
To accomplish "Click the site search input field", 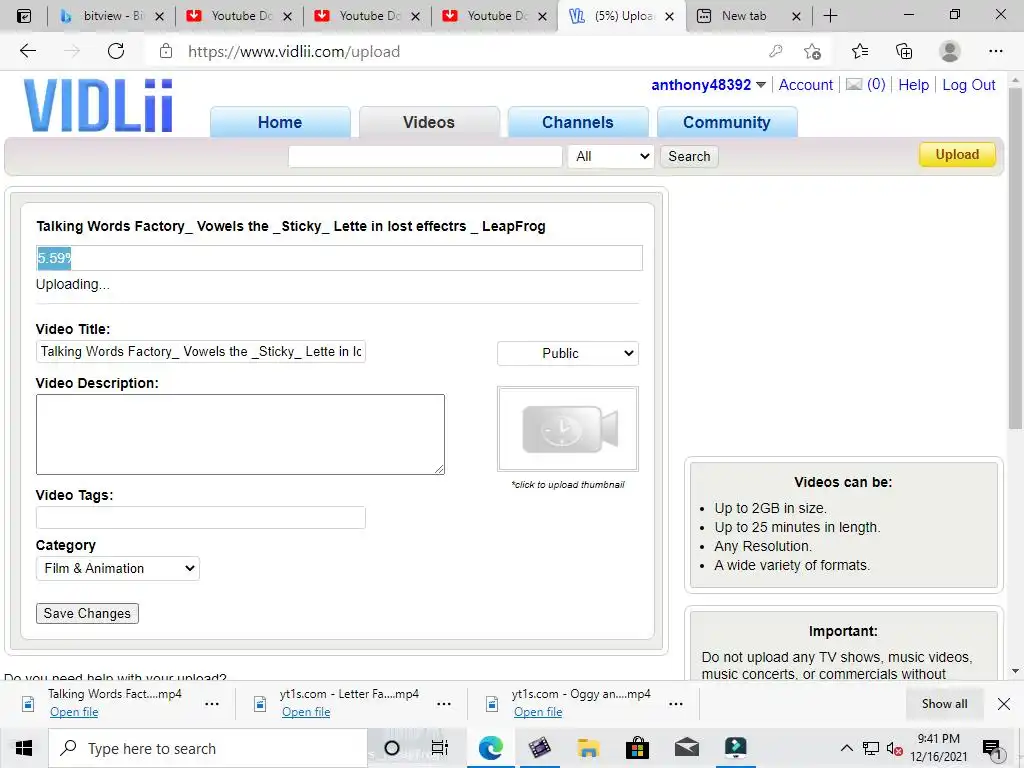I will click(425, 156).
